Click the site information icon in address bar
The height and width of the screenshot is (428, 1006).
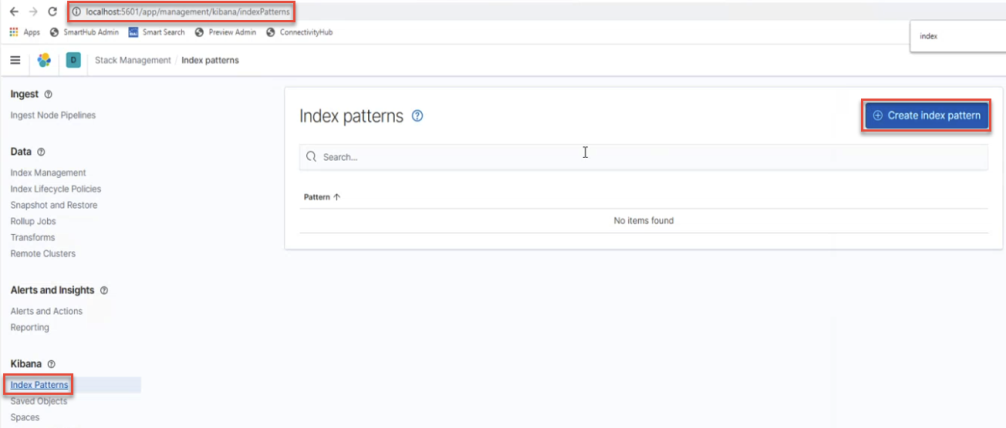pyautogui.click(x=78, y=11)
